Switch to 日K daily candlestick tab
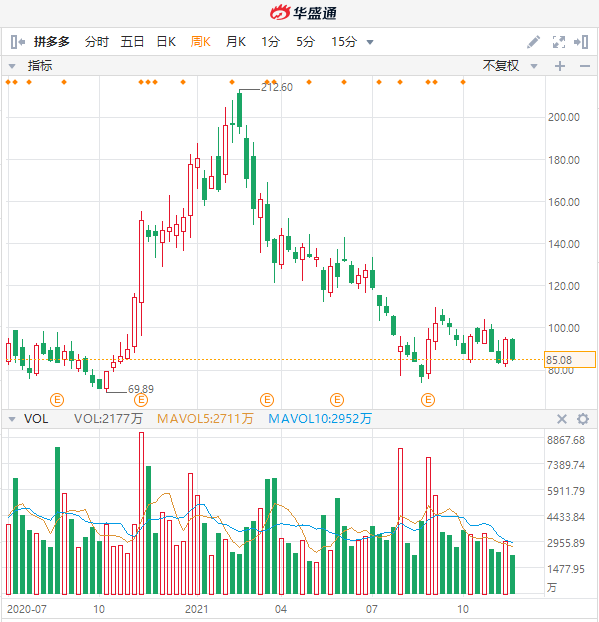This screenshot has height=622, width=599. pyautogui.click(x=166, y=42)
